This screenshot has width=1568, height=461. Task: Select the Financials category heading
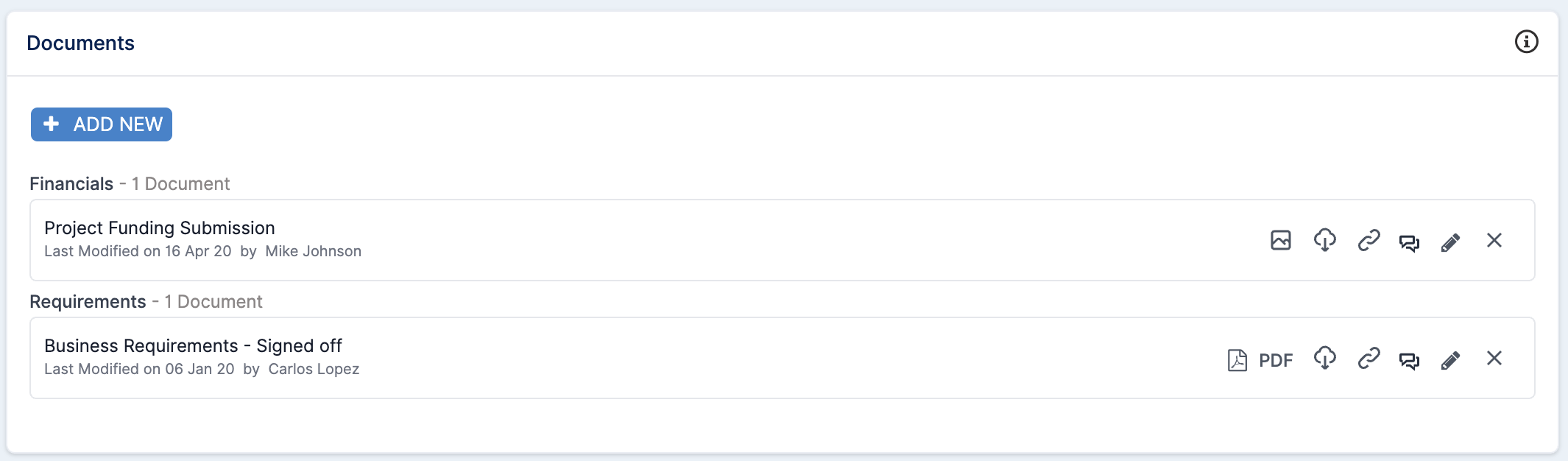[71, 184]
